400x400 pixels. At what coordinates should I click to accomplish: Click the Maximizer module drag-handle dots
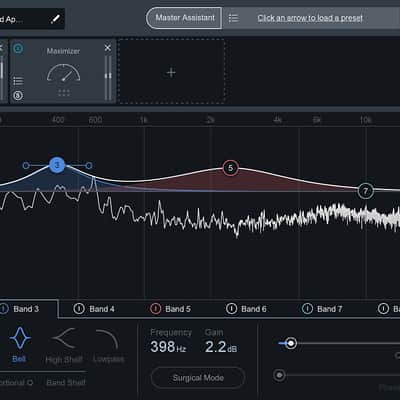pyautogui.click(x=64, y=93)
